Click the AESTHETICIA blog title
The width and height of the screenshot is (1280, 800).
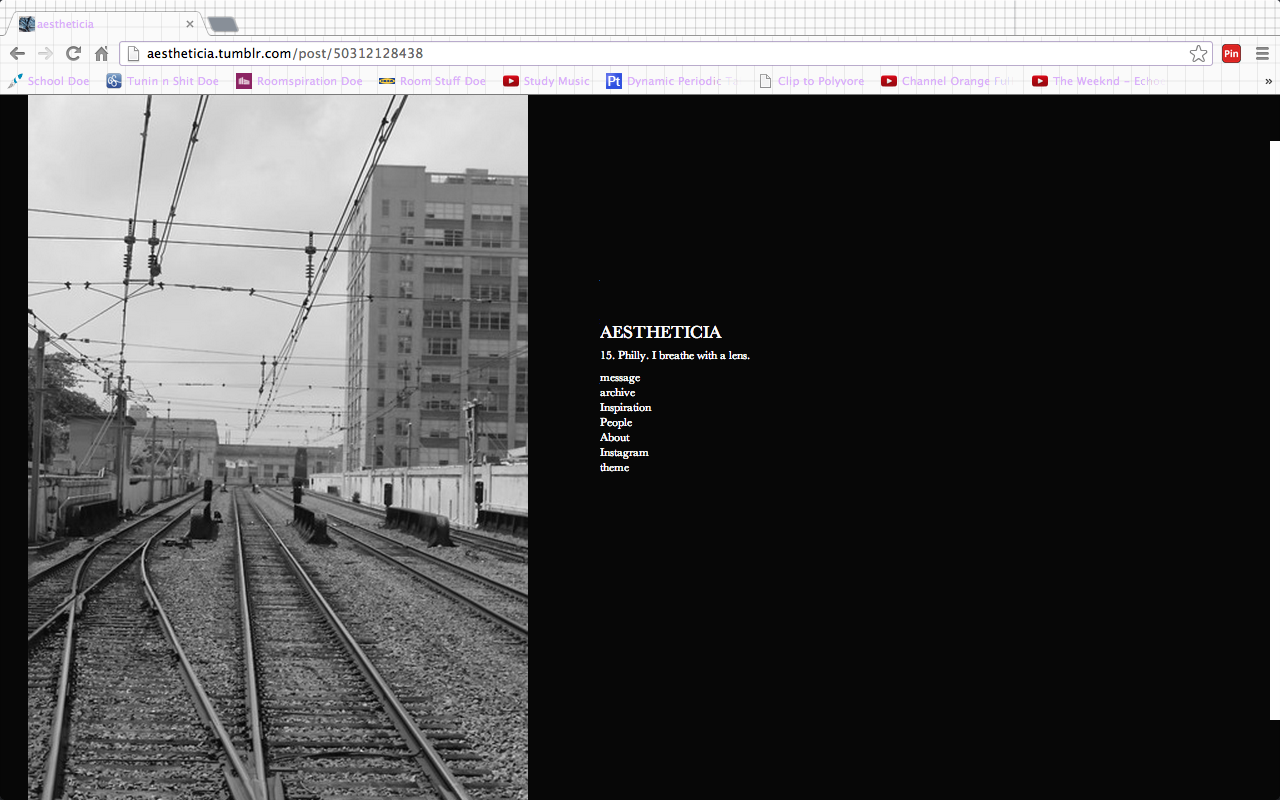(660, 332)
